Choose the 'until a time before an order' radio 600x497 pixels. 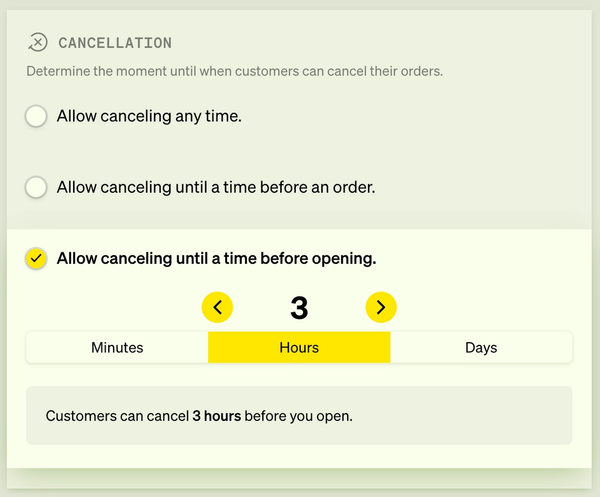36,187
